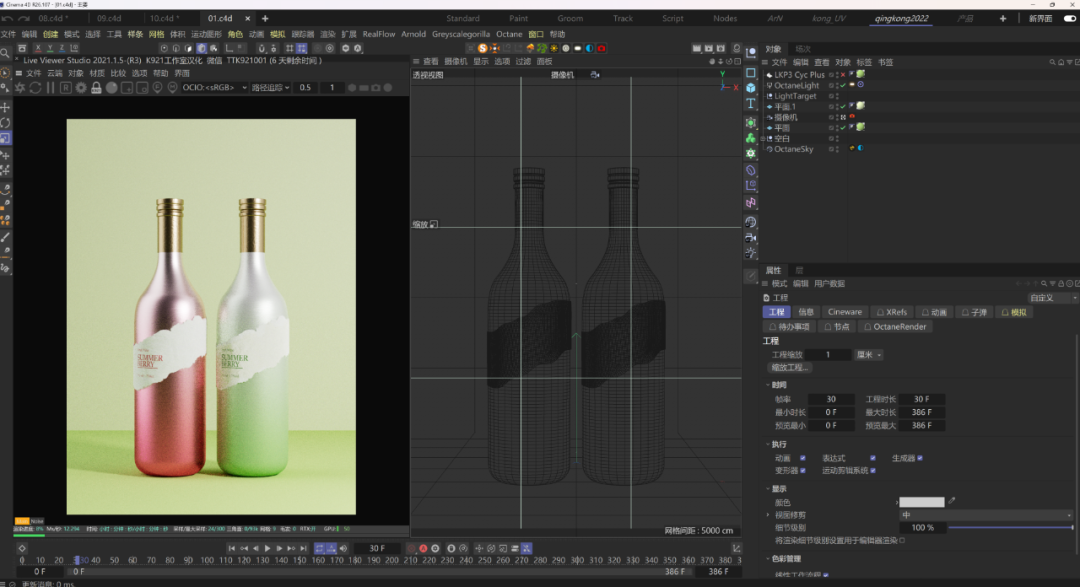The width and height of the screenshot is (1080, 587).
Task: Open the Cineware tab in project attributes
Action: click(x=844, y=312)
